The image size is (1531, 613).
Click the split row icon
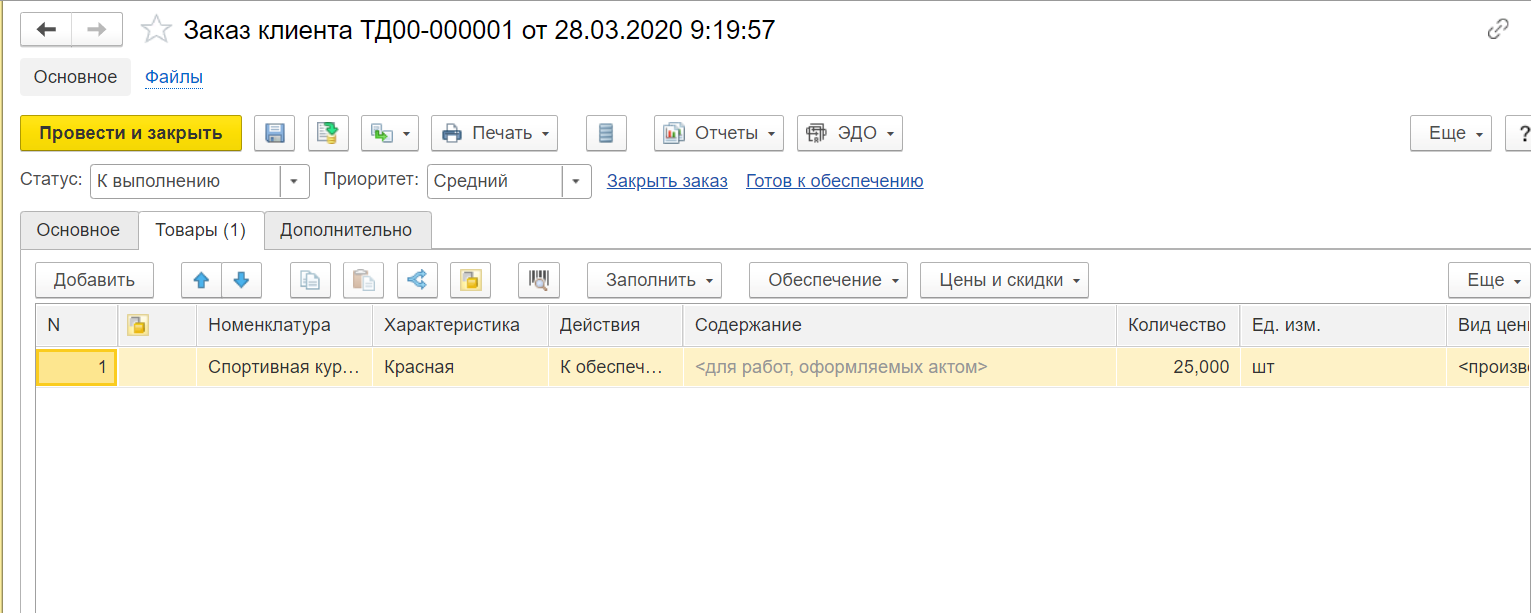pyautogui.click(x=417, y=280)
